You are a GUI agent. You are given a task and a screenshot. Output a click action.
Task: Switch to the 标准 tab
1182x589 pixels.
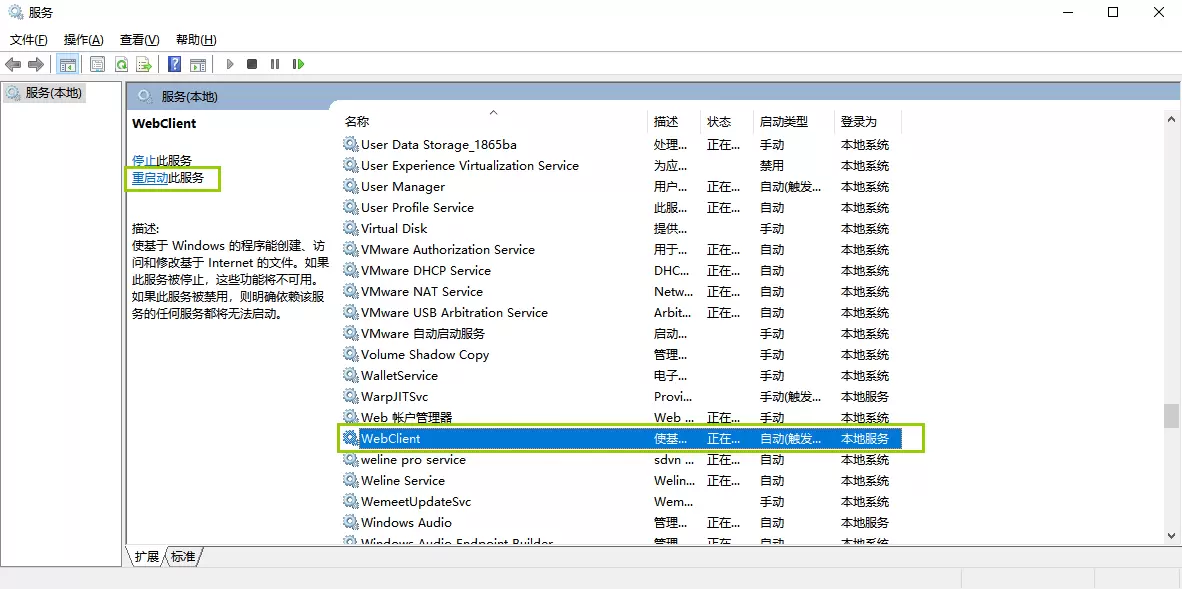tap(183, 557)
